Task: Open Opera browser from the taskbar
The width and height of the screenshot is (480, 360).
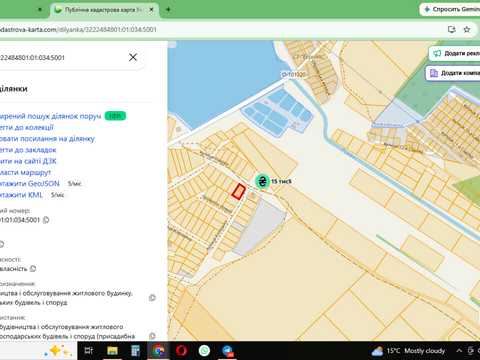Action: tap(181, 350)
